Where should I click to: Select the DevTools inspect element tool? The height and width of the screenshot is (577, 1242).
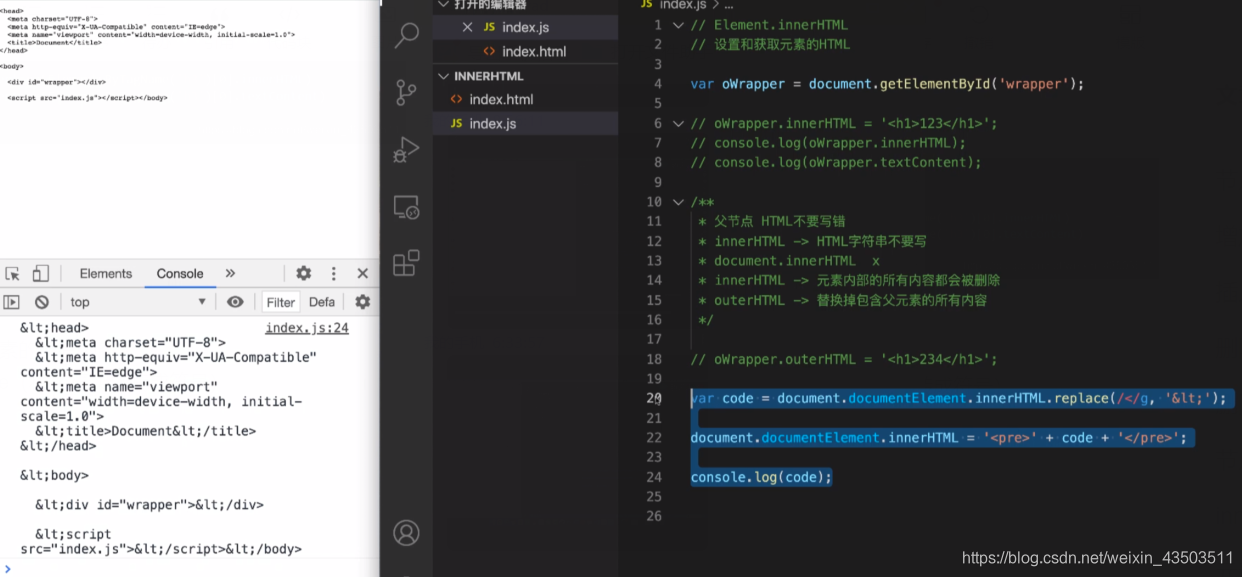[13, 274]
